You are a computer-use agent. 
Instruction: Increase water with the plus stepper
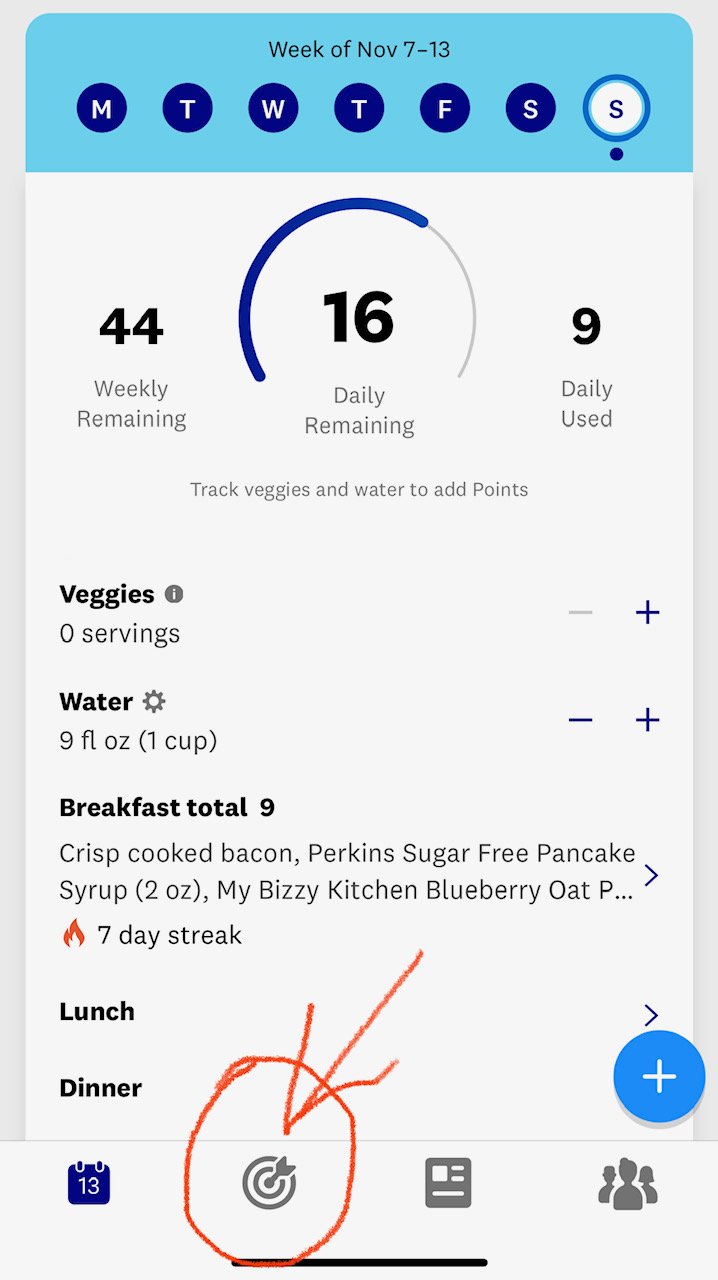[647, 719]
